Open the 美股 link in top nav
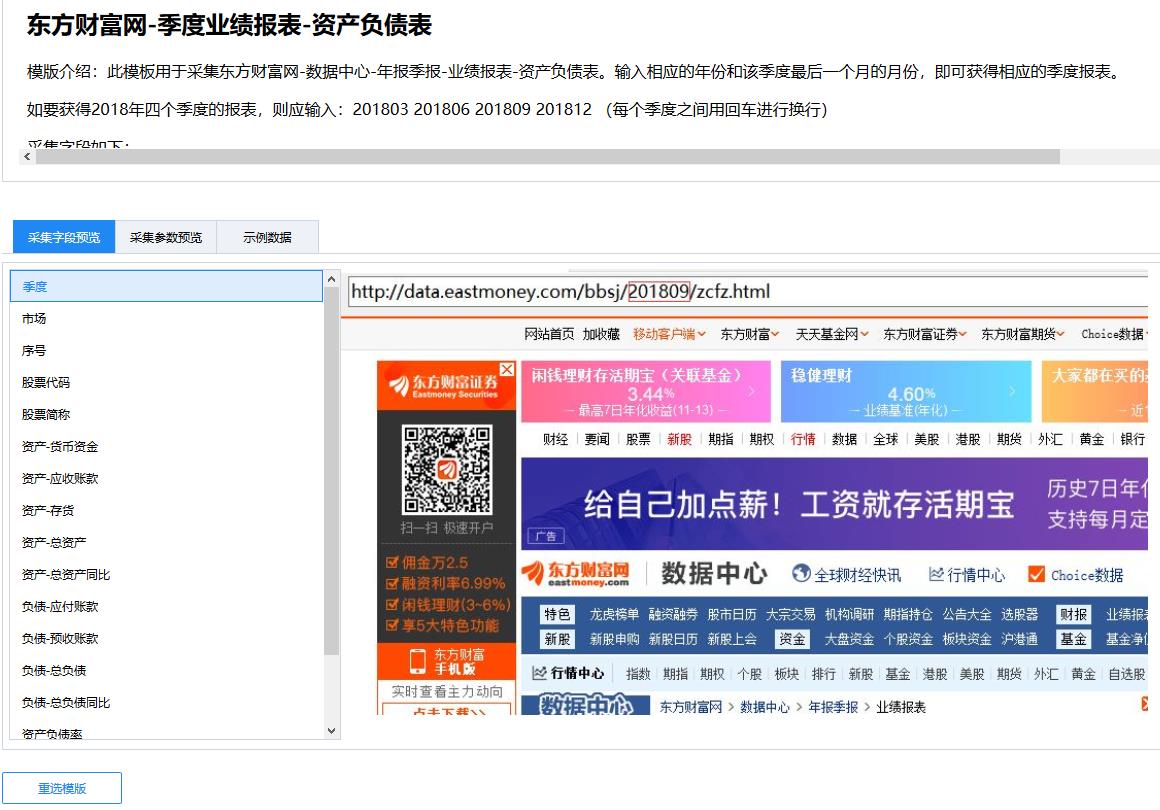Viewport: 1160px width, 810px height. tap(926, 439)
